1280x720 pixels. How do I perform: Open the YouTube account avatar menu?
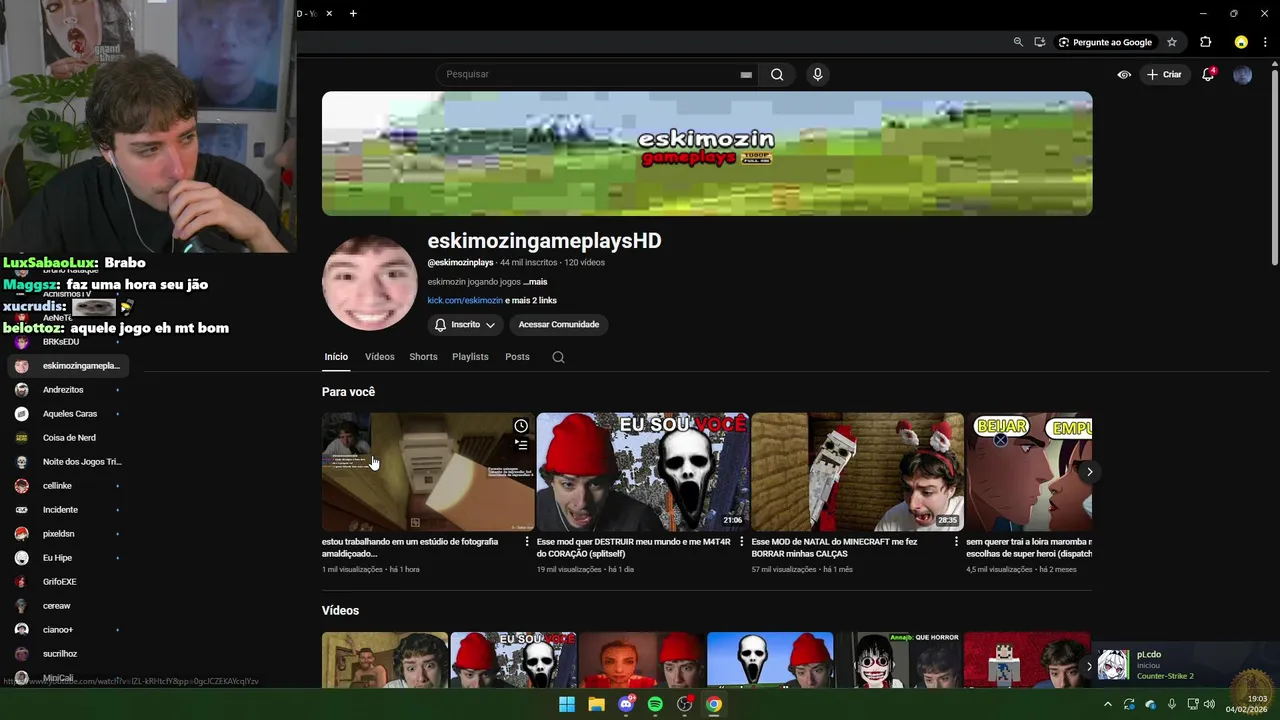coord(1242,75)
